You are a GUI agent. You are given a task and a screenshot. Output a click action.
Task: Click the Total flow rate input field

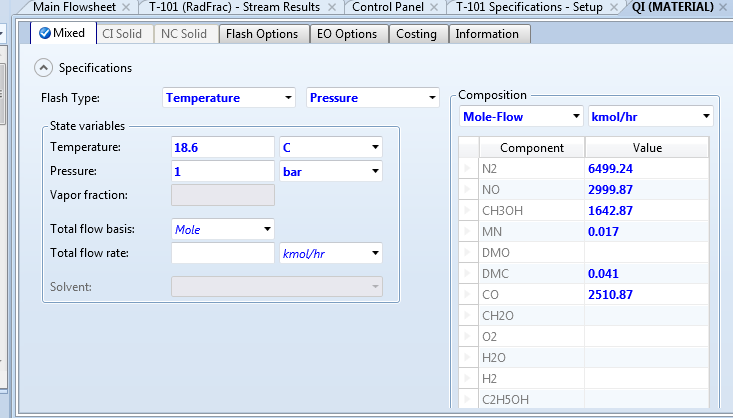pyautogui.click(x=222, y=254)
